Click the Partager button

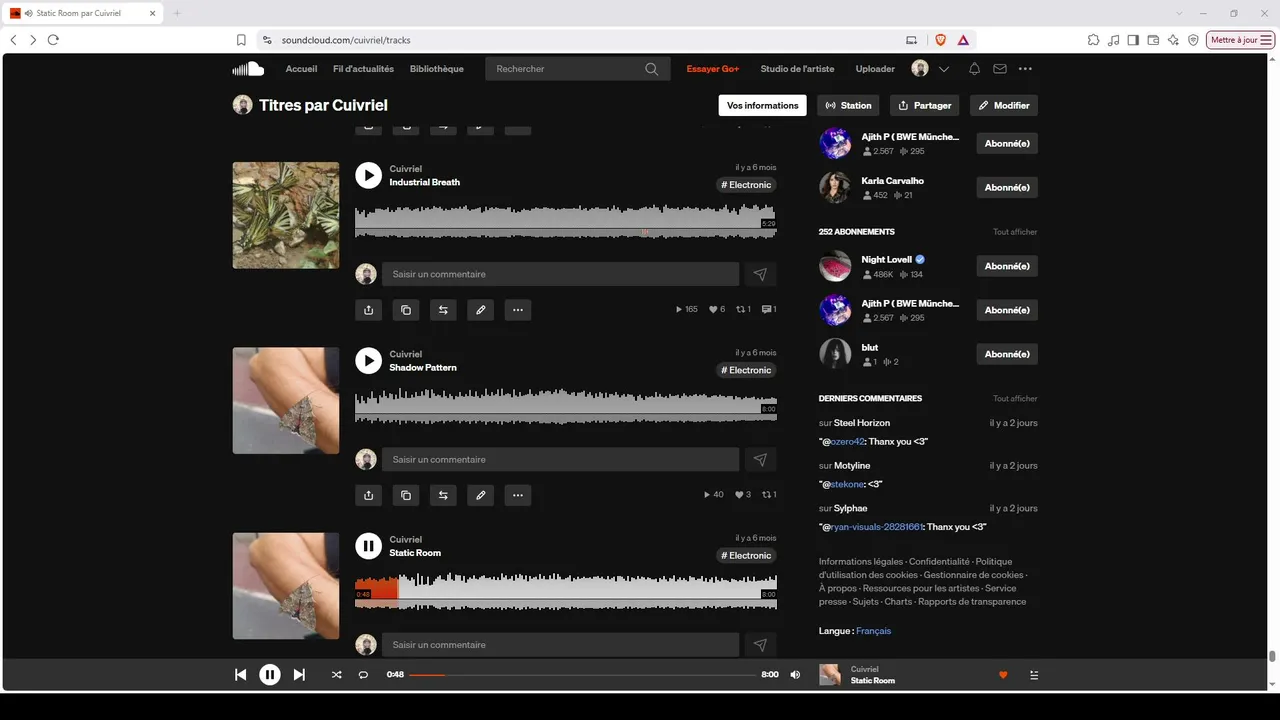point(925,105)
